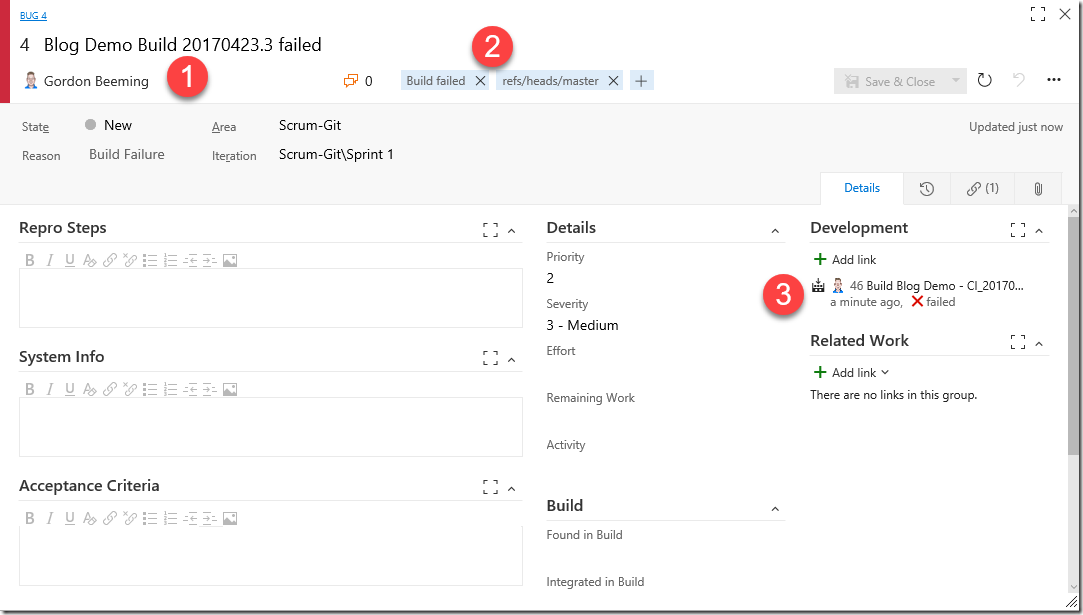Edit the Iteration field Scrum-Git\Sprint 1
This screenshot has width=1083, height=615.
pos(336,154)
